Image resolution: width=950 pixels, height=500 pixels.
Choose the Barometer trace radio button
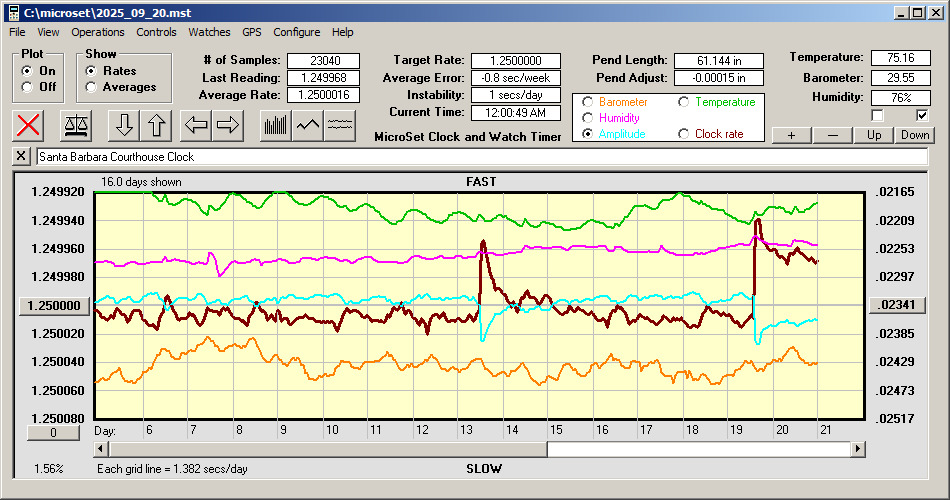(x=588, y=102)
